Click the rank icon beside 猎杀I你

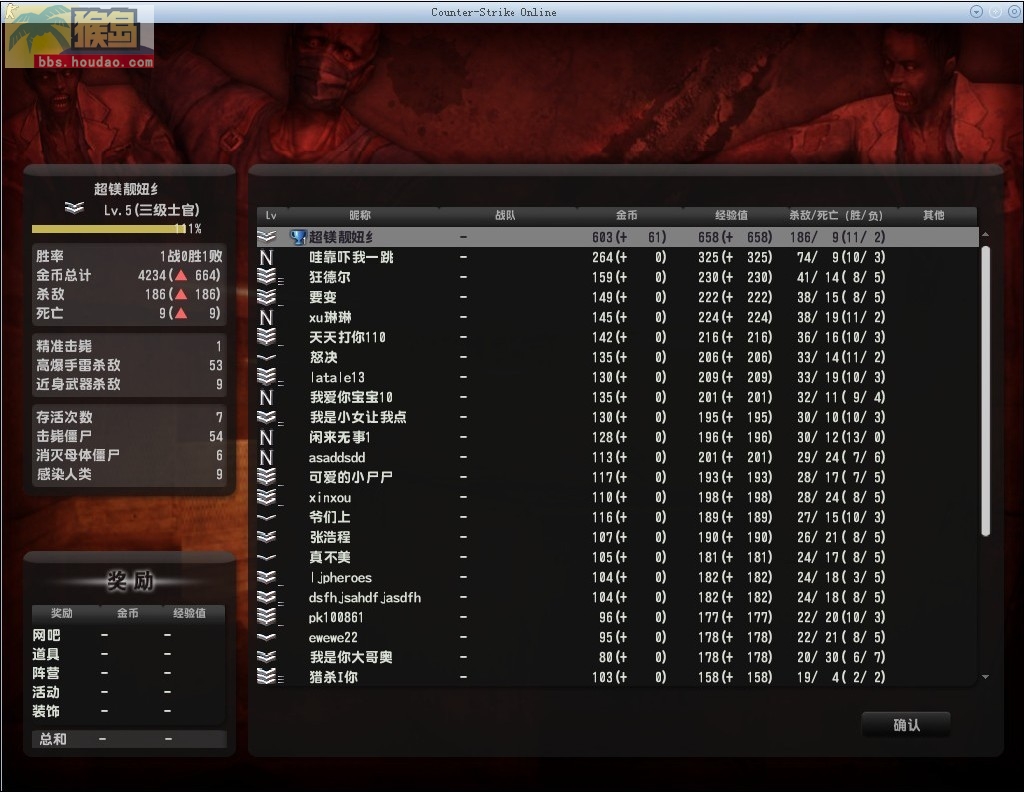point(268,677)
